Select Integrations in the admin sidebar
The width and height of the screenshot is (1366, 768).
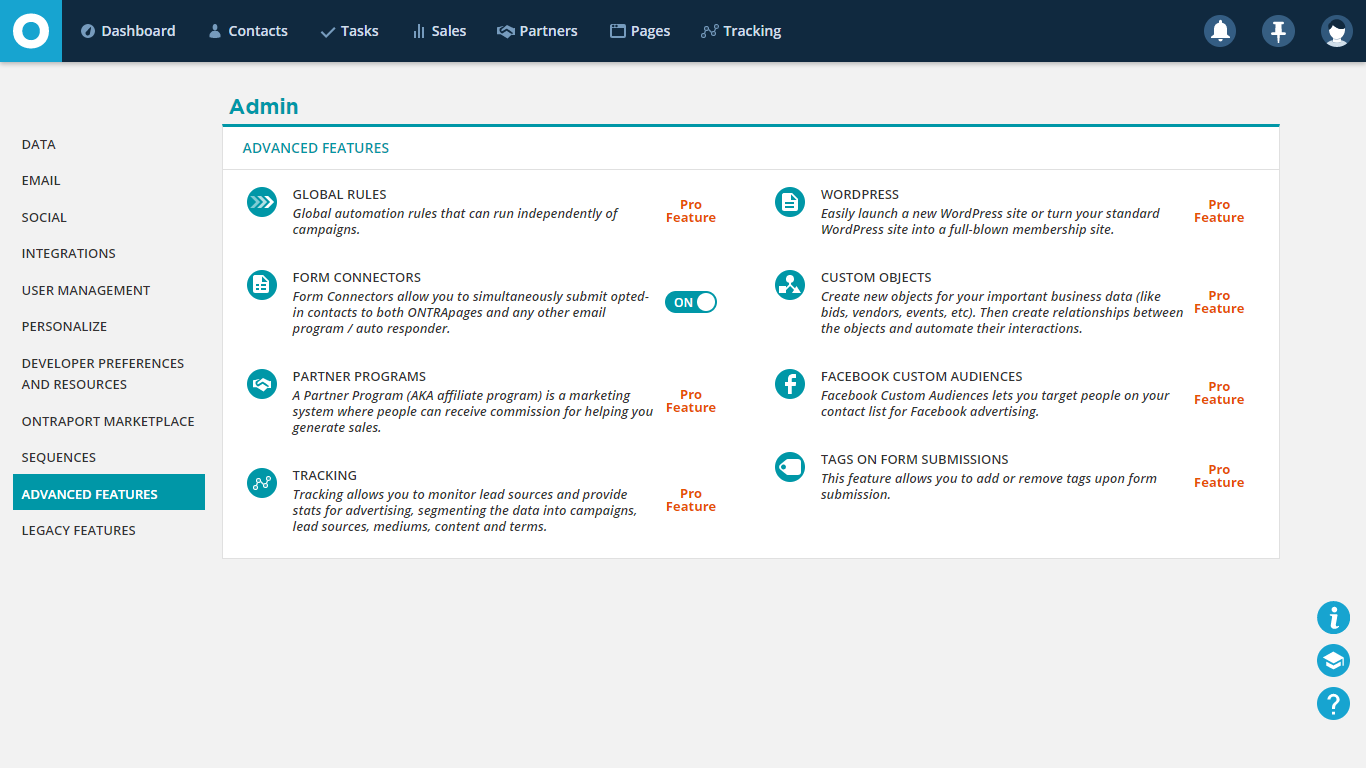(69, 254)
